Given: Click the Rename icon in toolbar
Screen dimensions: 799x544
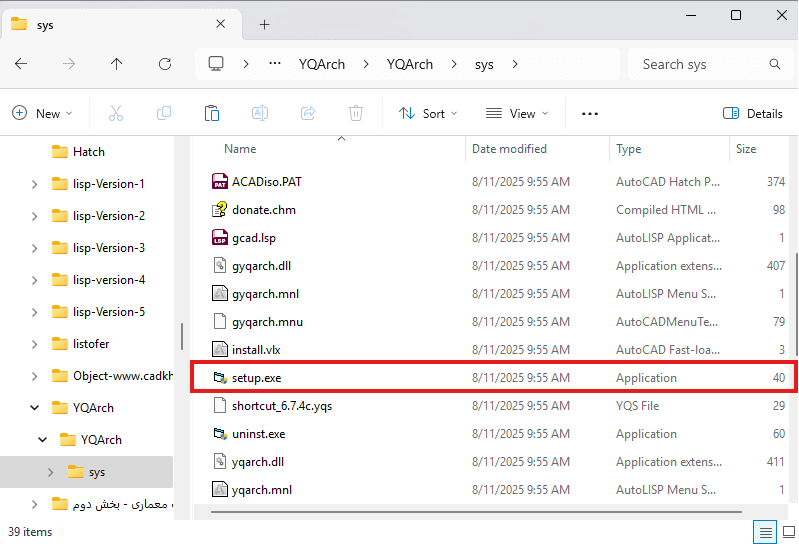Looking at the screenshot, I should [x=260, y=113].
